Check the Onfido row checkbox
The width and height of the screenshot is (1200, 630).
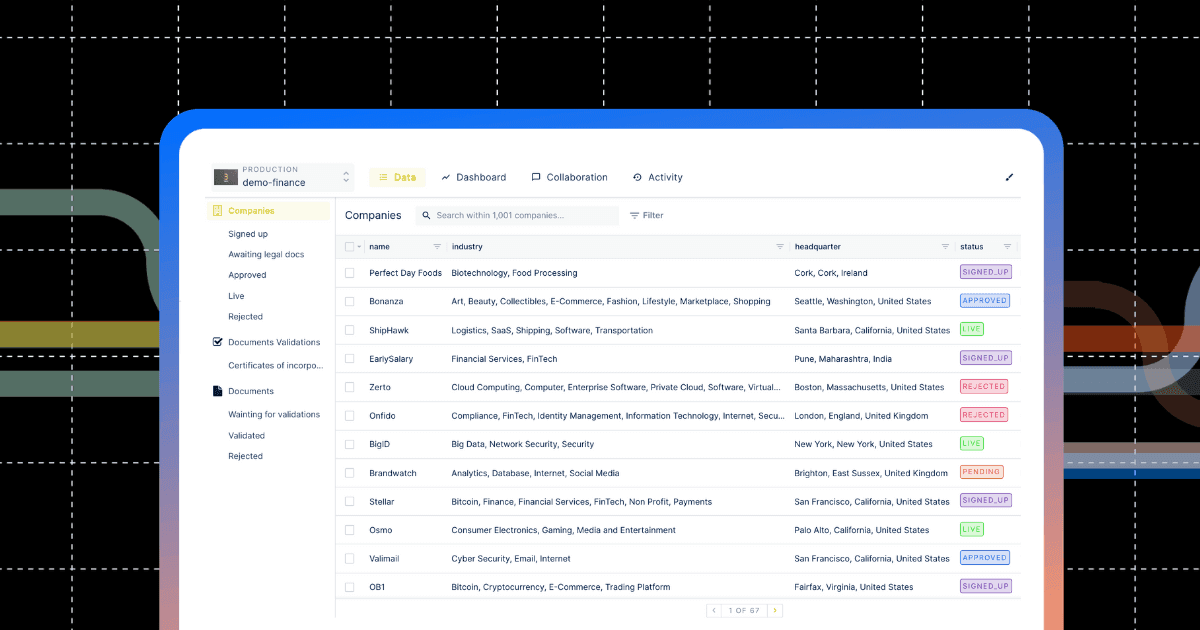[x=350, y=415]
